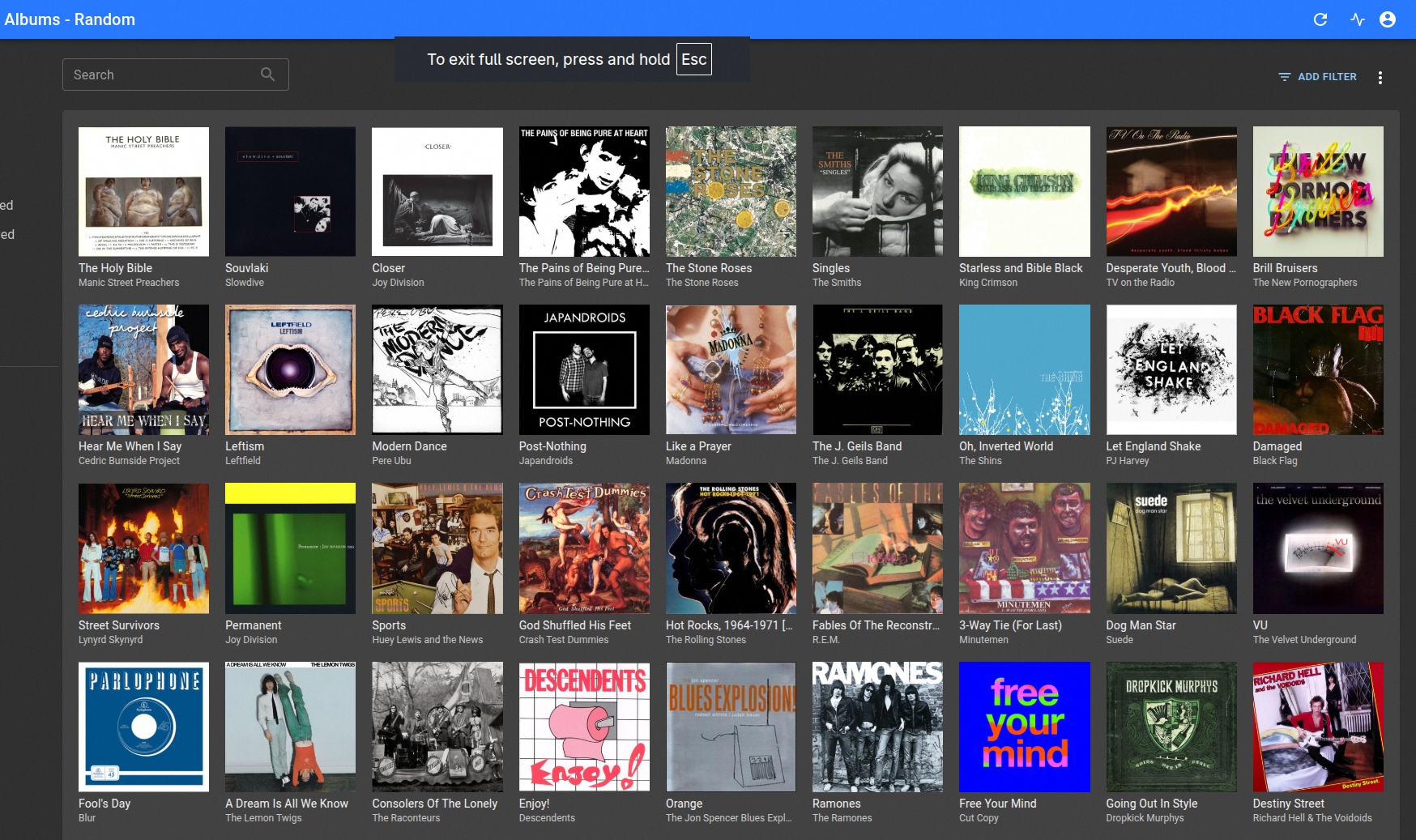The height and width of the screenshot is (840, 1416).
Task: Click the search magnifier icon
Action: pyautogui.click(x=268, y=75)
